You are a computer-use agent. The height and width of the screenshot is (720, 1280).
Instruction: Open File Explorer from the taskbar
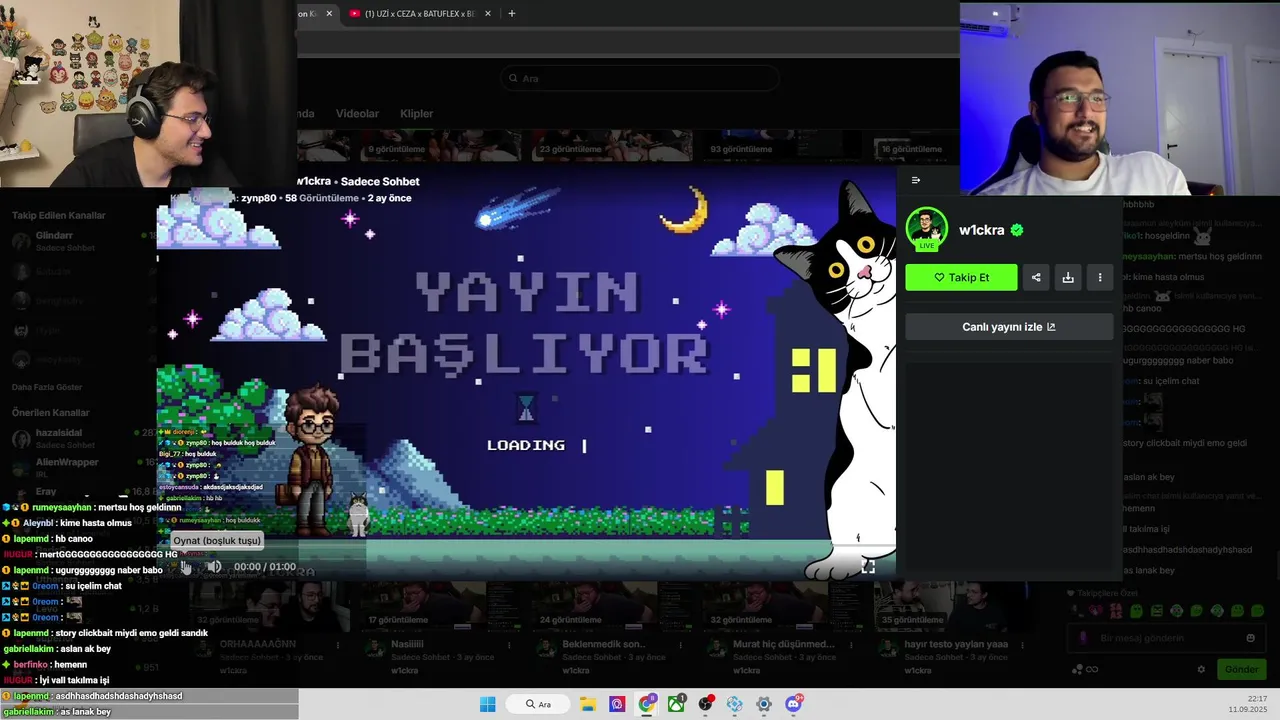point(588,704)
